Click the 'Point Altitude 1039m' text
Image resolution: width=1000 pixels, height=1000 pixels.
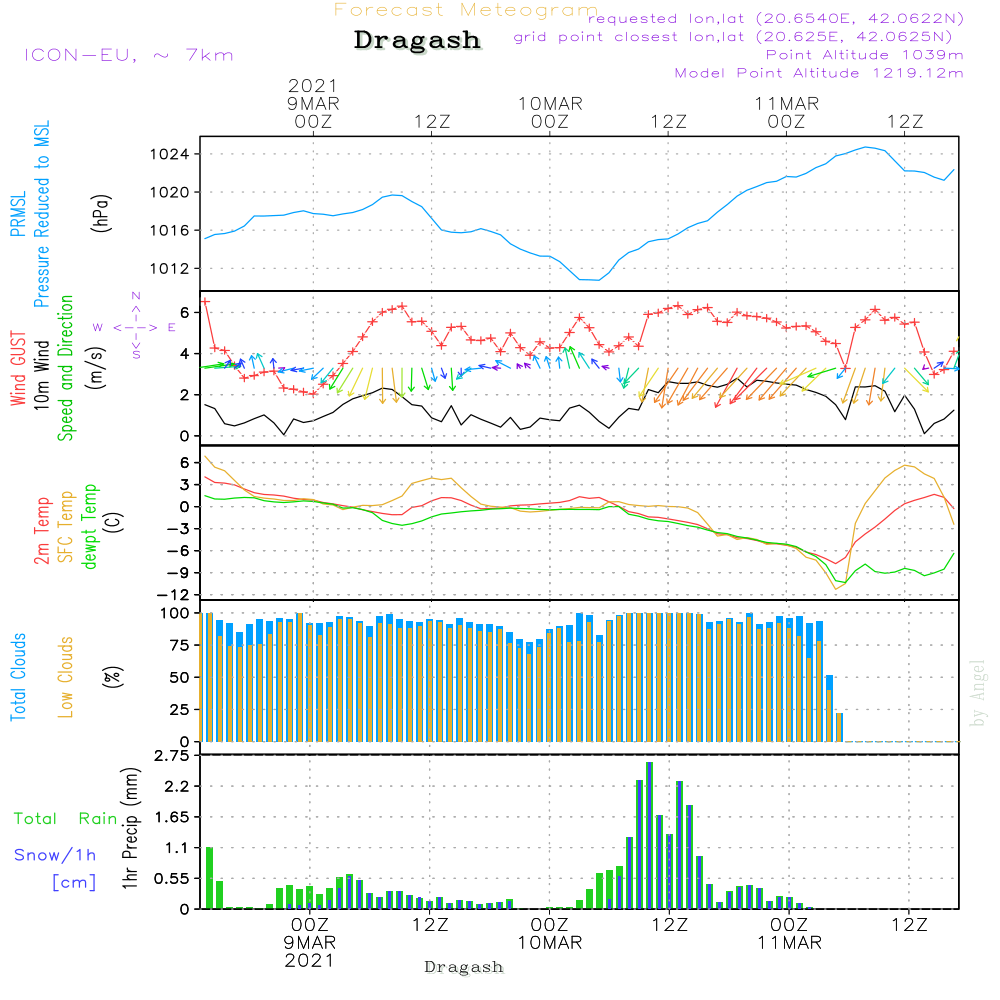pyautogui.click(x=864, y=55)
